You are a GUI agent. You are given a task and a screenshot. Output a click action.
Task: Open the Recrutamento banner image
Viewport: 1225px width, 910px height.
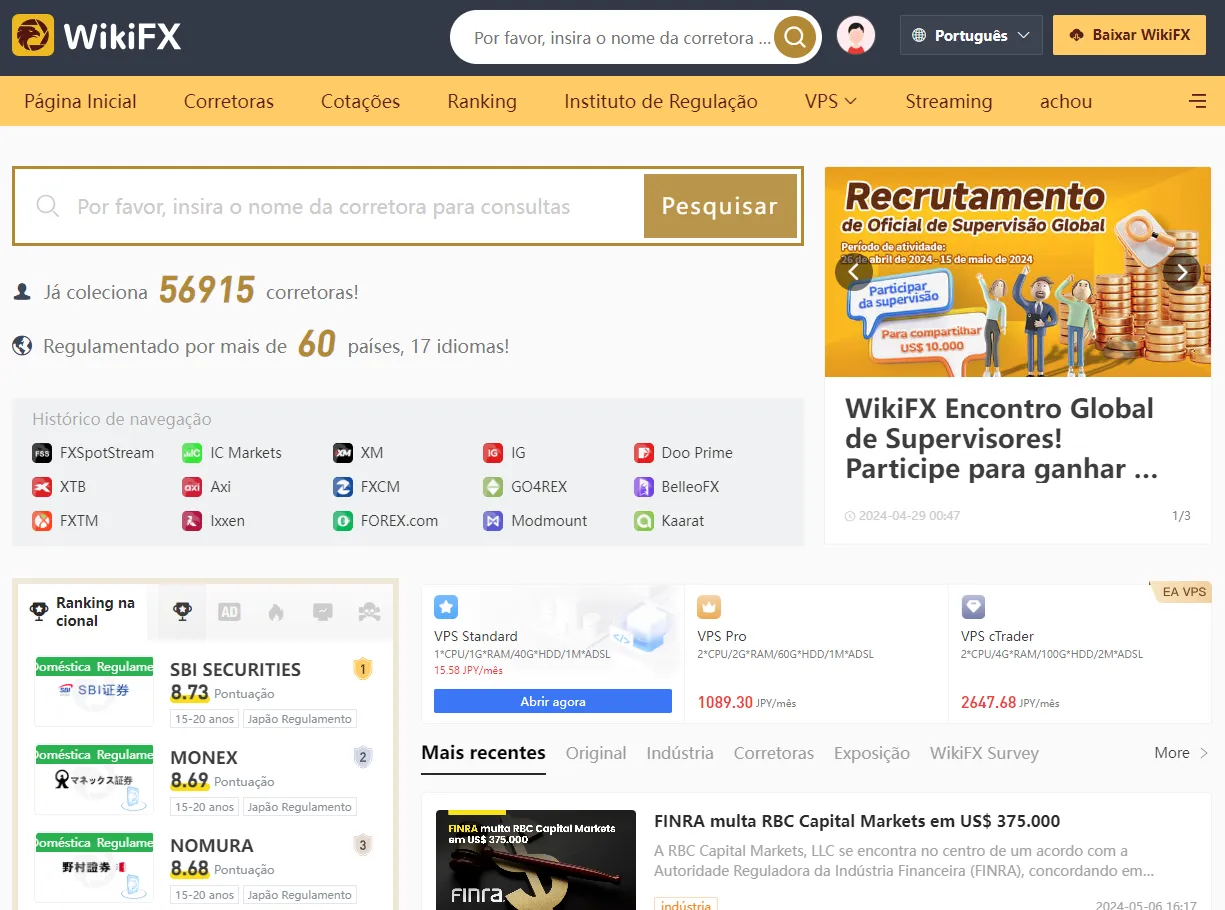coord(1018,272)
